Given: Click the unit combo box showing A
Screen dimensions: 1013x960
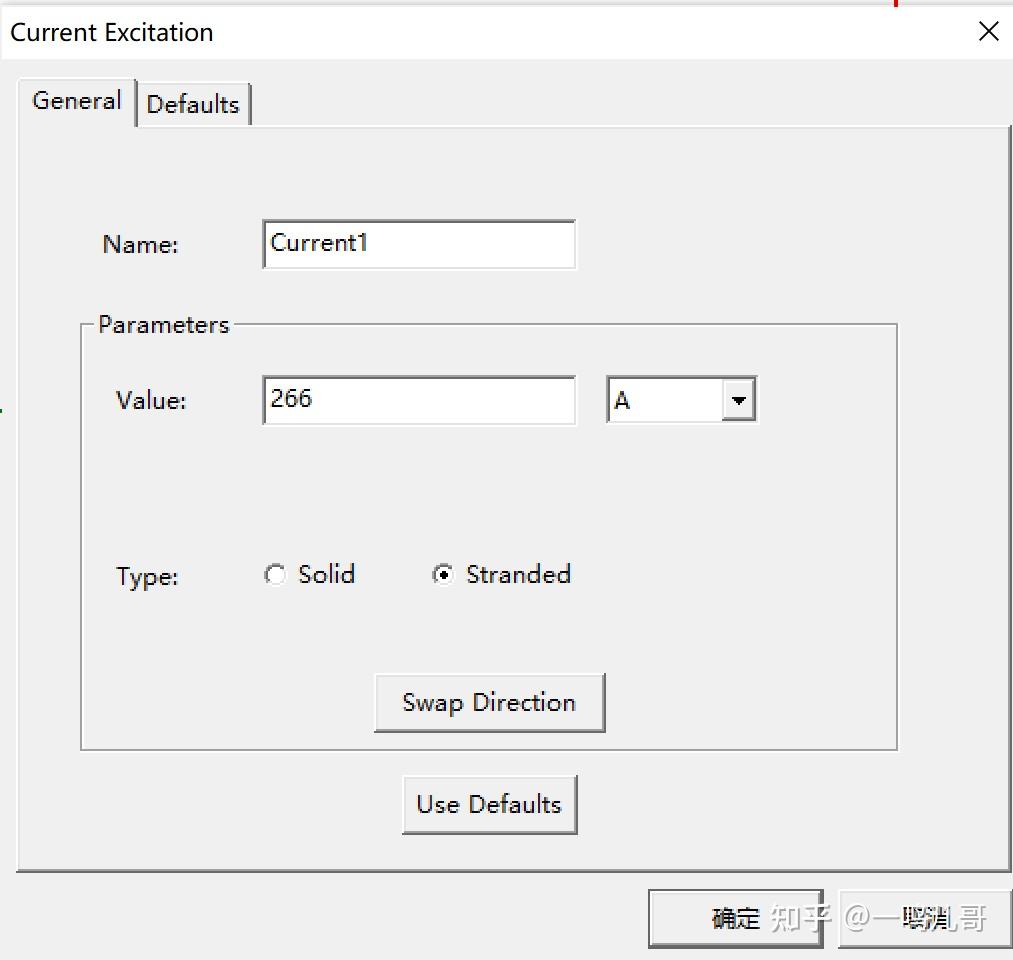Looking at the screenshot, I should pyautogui.click(x=665, y=401).
